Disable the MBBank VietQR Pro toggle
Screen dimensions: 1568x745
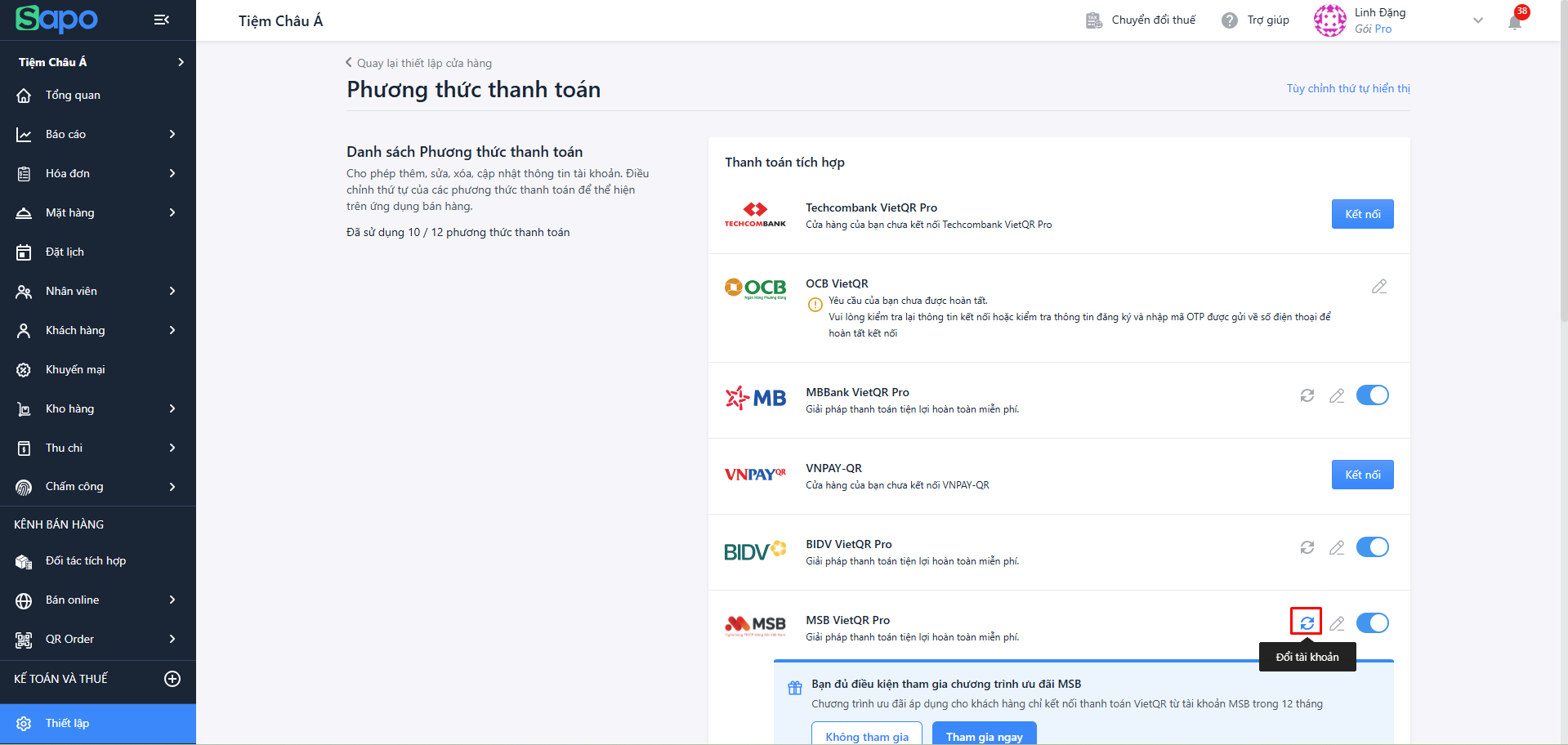(x=1372, y=395)
